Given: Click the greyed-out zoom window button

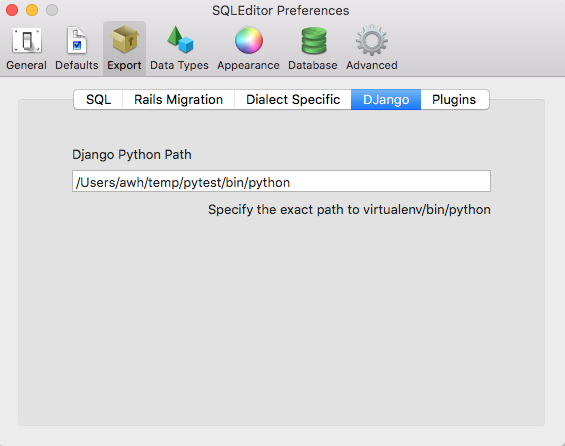Looking at the screenshot, I should [52, 10].
